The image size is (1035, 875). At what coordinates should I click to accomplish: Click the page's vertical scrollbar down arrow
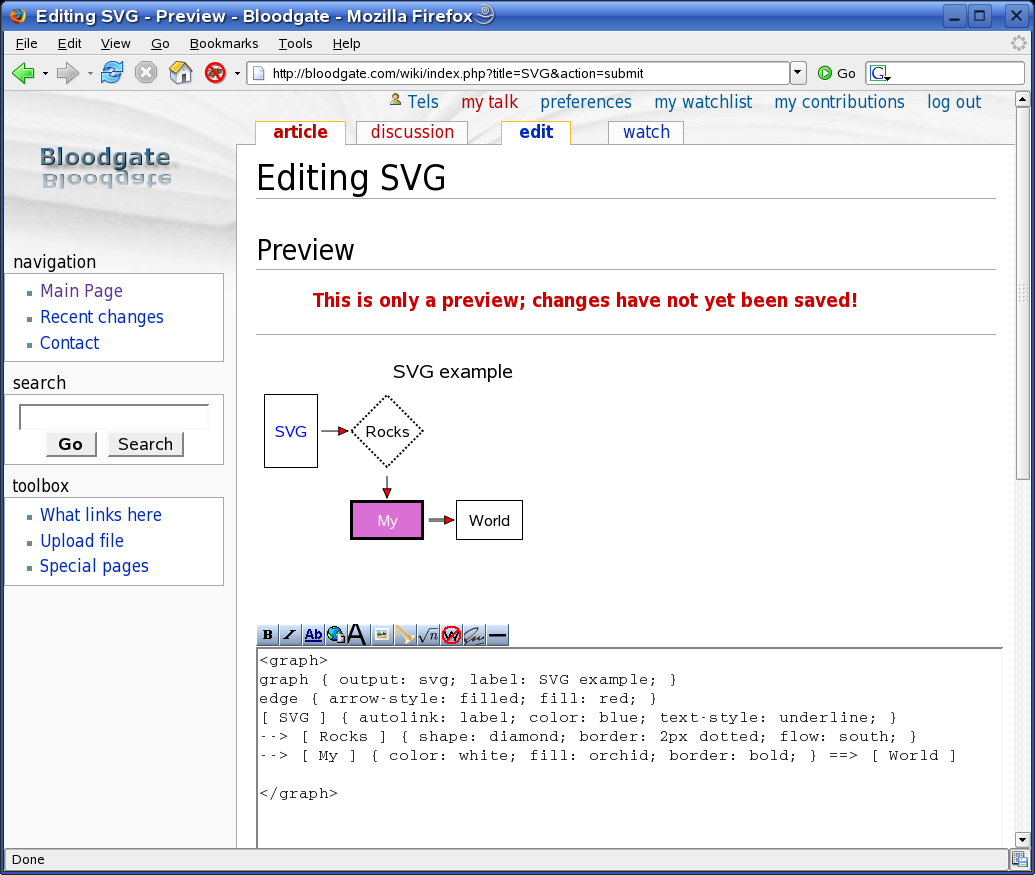(1022, 839)
